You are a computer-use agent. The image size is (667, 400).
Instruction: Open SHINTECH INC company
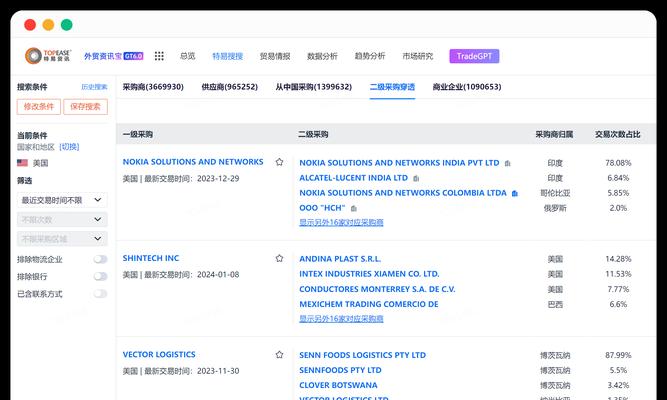[151, 258]
